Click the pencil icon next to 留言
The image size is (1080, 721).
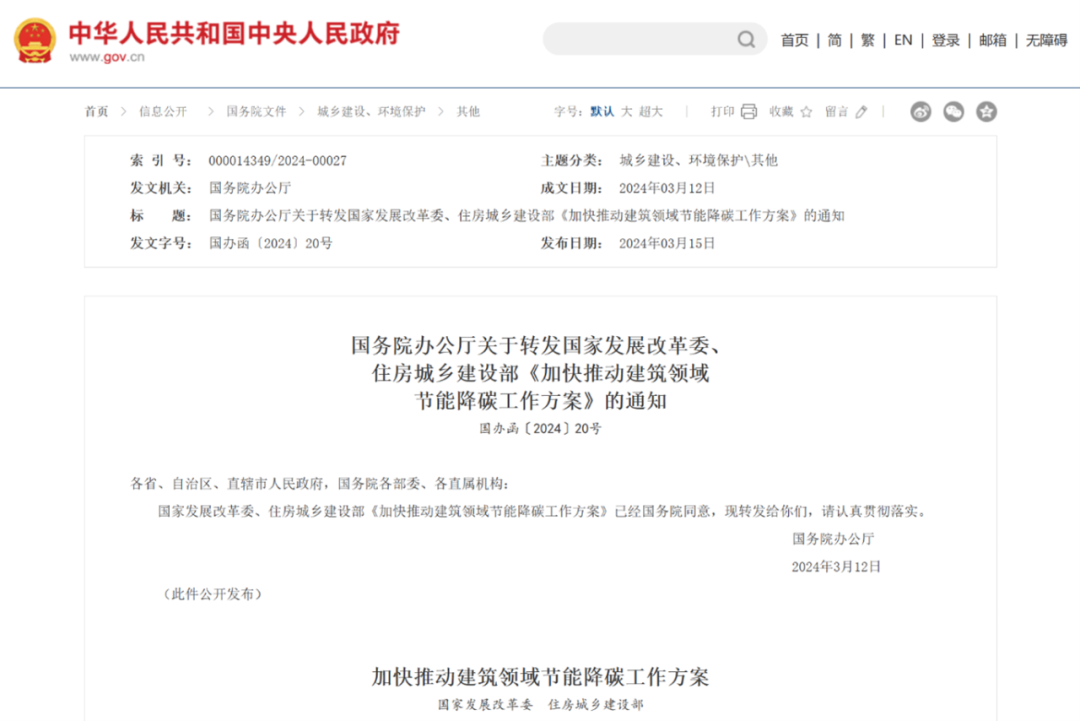pos(862,112)
